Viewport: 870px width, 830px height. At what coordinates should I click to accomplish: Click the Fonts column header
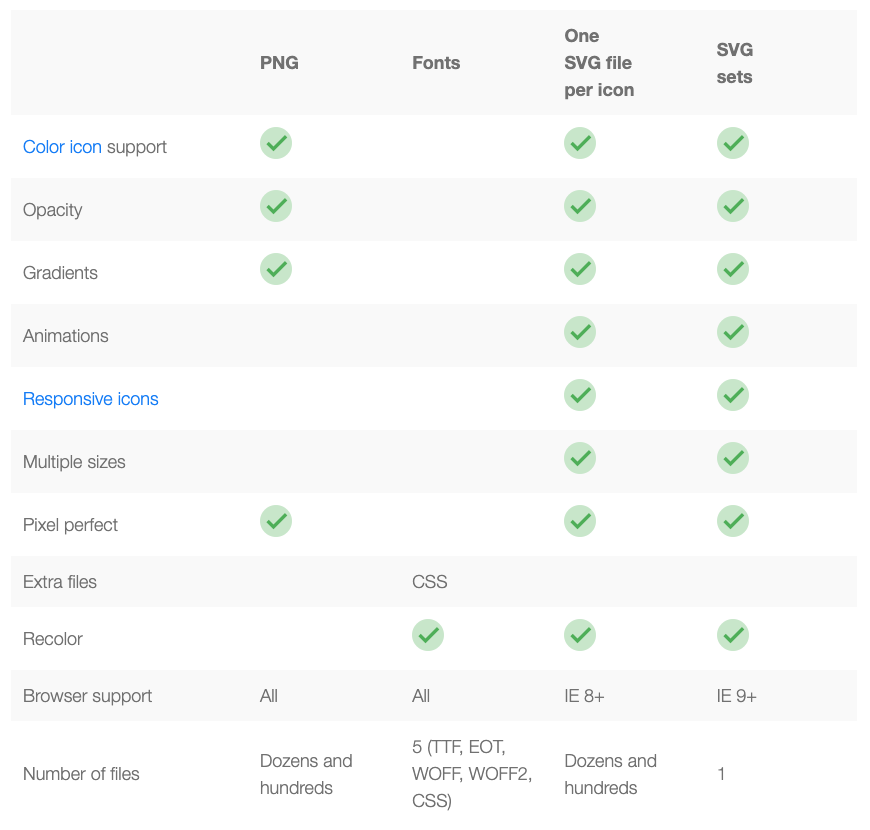click(436, 63)
